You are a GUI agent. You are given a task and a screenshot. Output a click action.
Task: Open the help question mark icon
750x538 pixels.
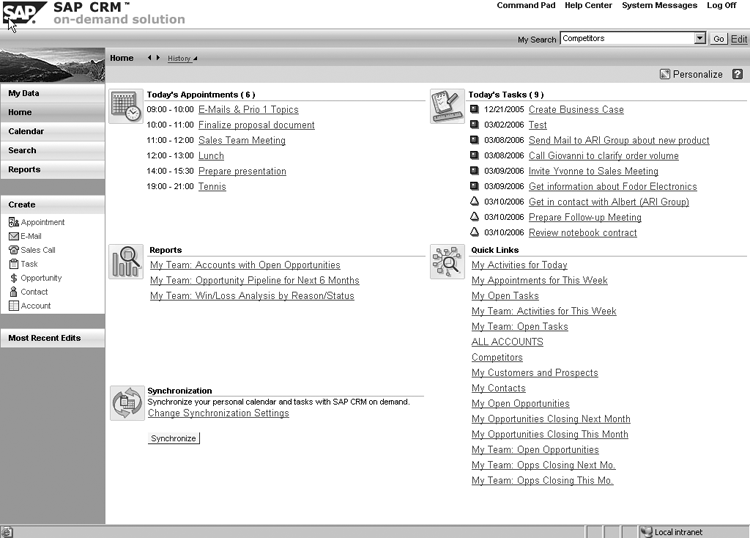pyautogui.click(x=737, y=74)
